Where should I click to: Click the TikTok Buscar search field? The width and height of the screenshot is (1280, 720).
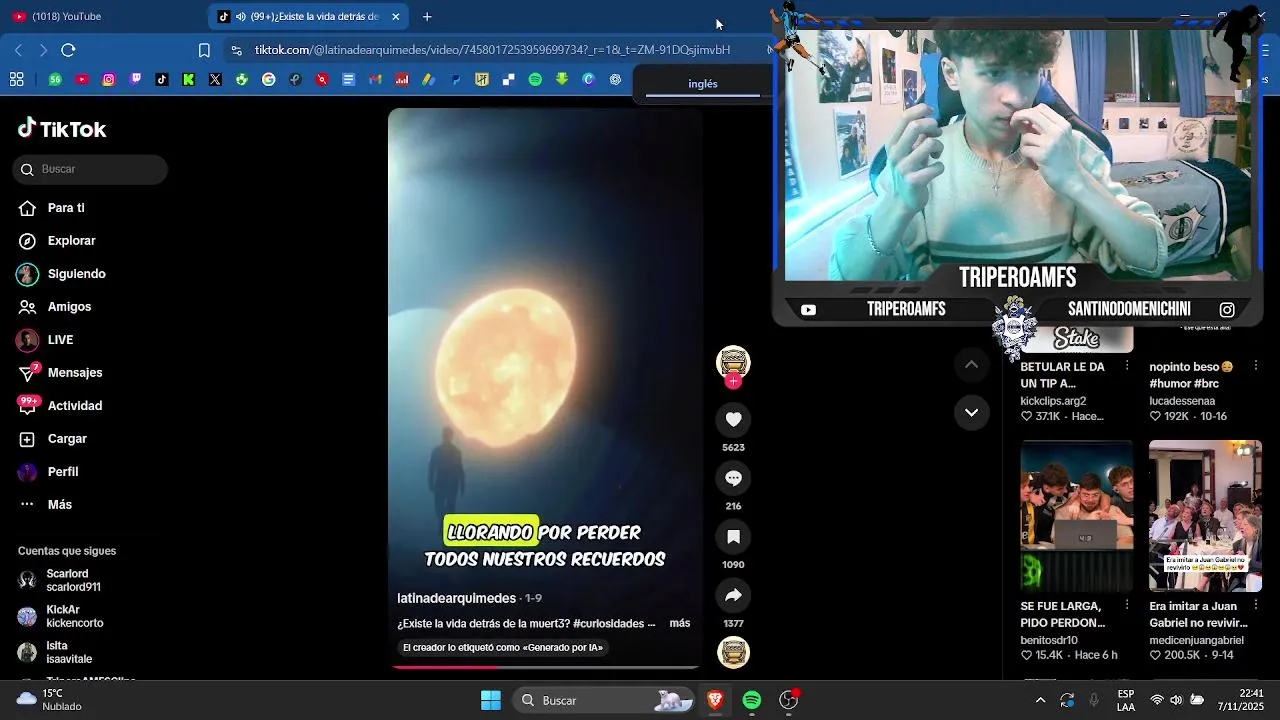pyautogui.click(x=90, y=169)
